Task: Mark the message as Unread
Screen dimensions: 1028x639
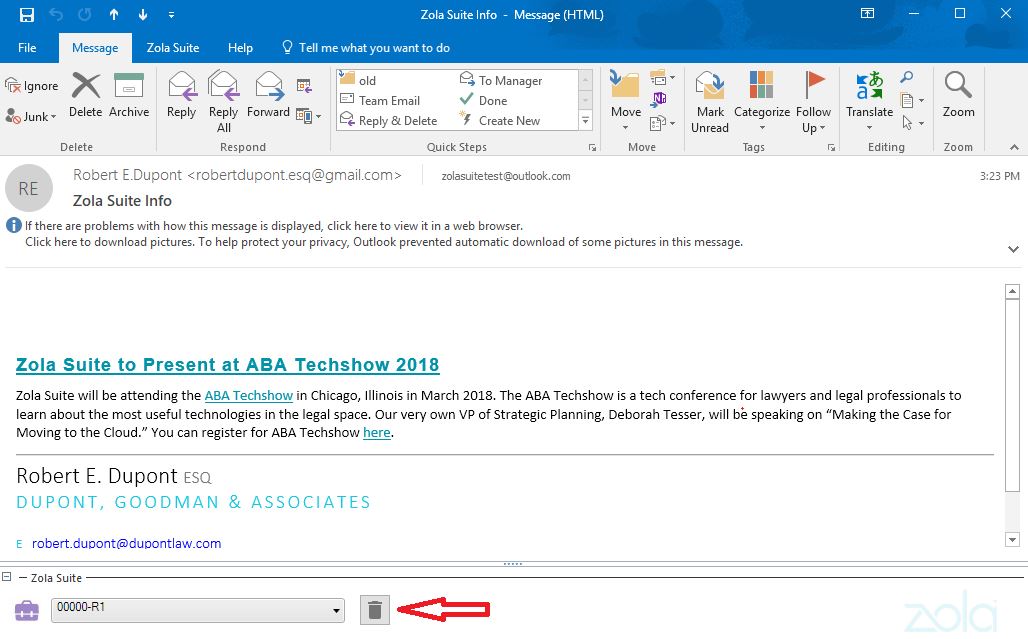Action: [710, 102]
